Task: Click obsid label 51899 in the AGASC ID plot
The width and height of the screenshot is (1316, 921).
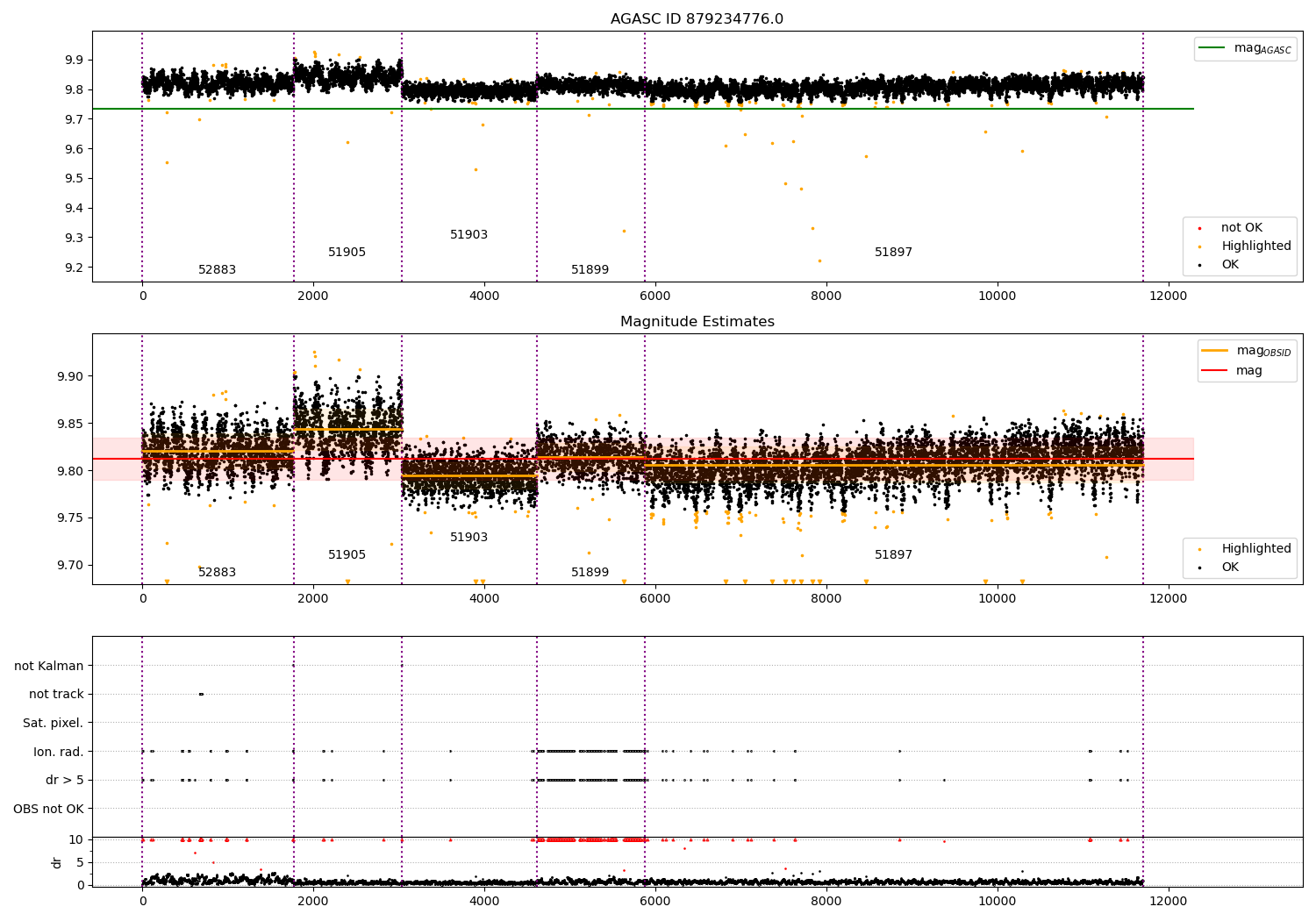Action: pos(590,270)
